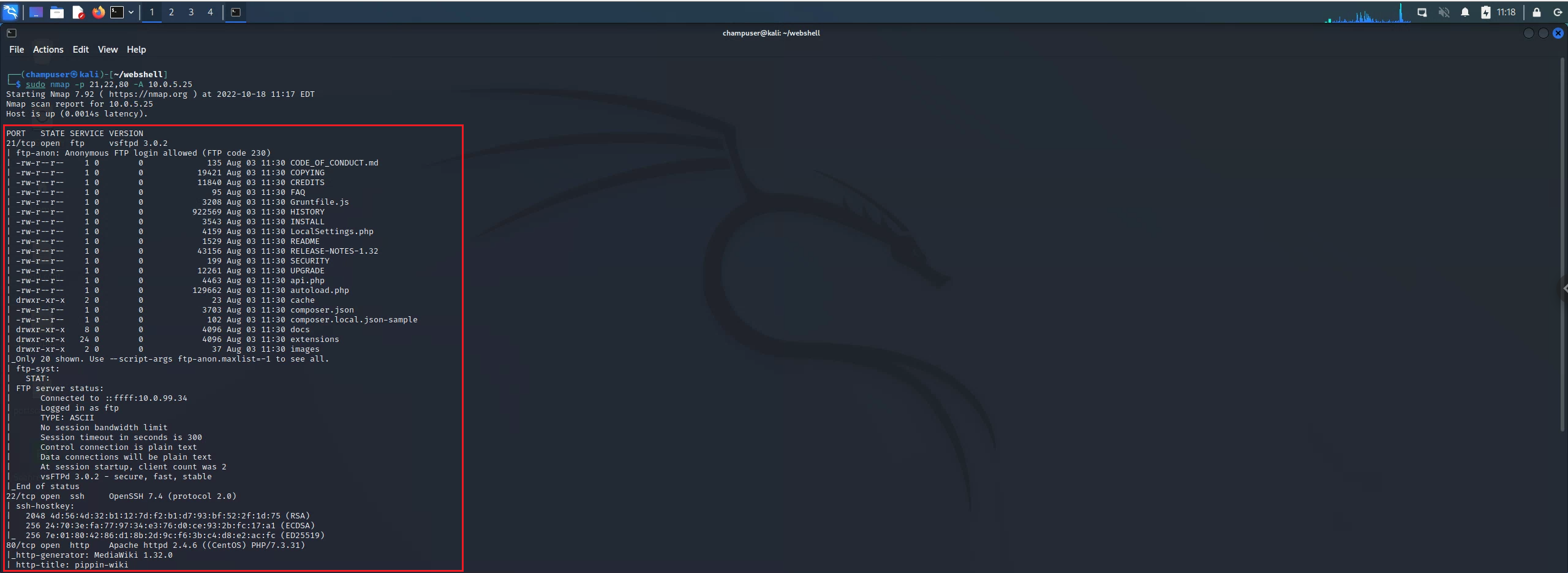The image size is (1568, 573).
Task: Click the 2048-bit RSA hostkey line
Action: click(x=168, y=516)
